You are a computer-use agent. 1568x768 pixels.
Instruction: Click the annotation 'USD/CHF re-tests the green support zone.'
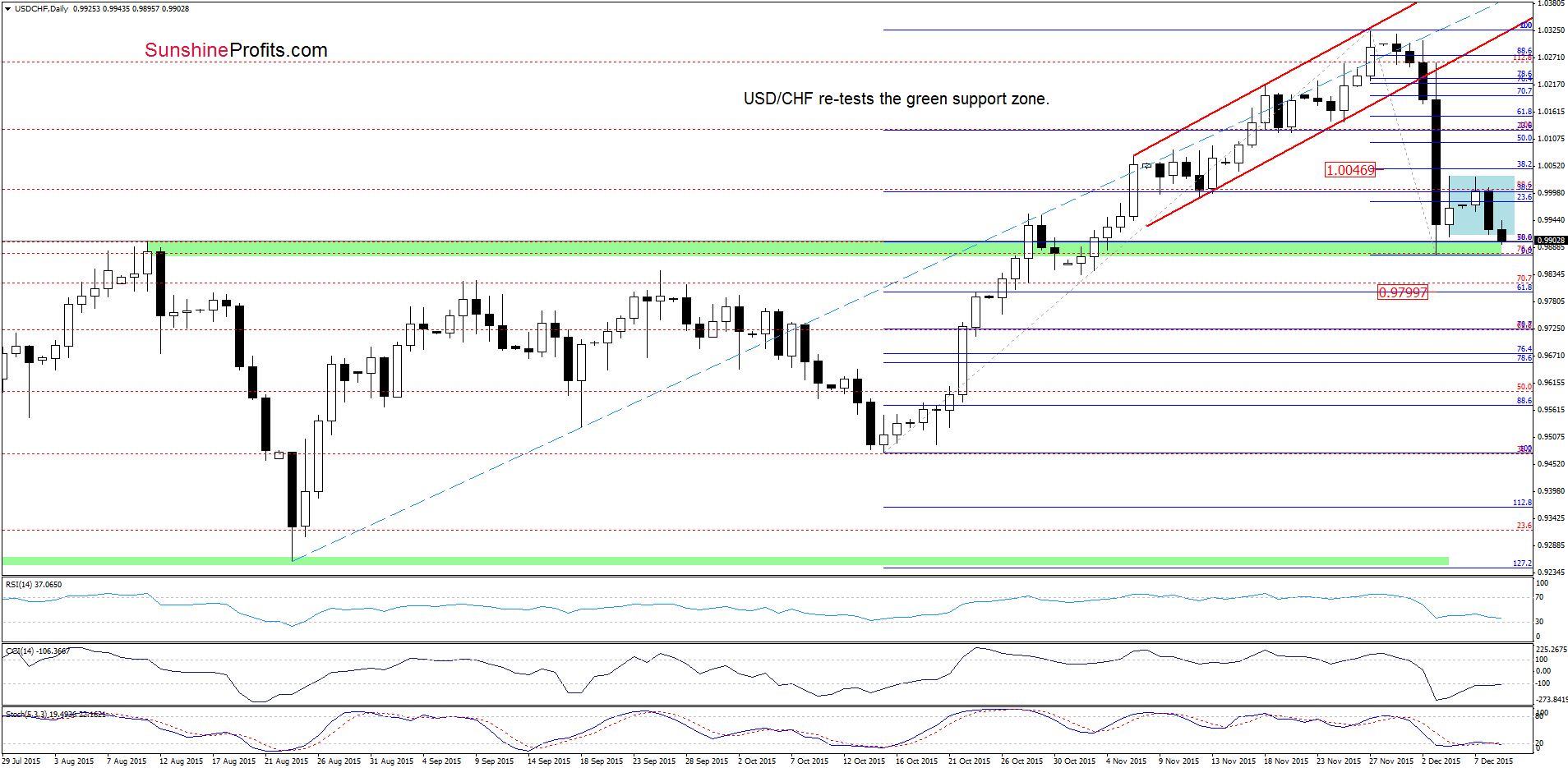coord(896,99)
